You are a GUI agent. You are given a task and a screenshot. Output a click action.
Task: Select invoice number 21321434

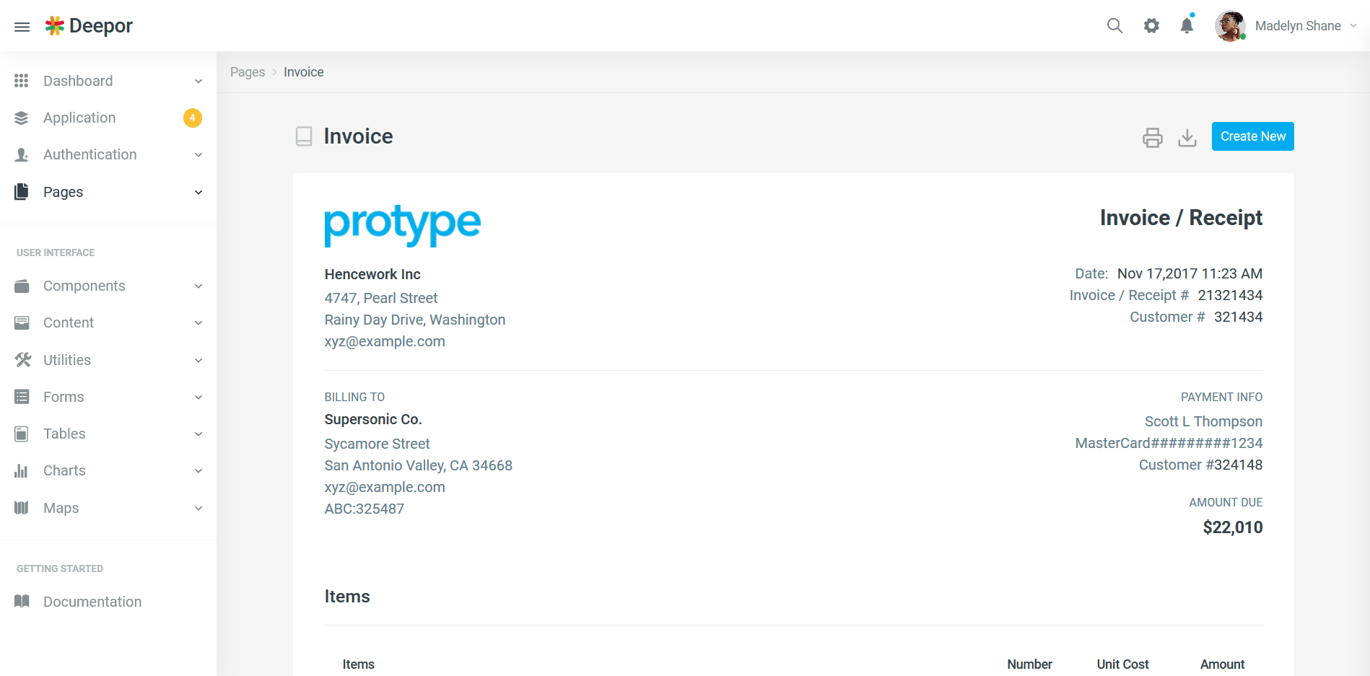tap(1230, 296)
